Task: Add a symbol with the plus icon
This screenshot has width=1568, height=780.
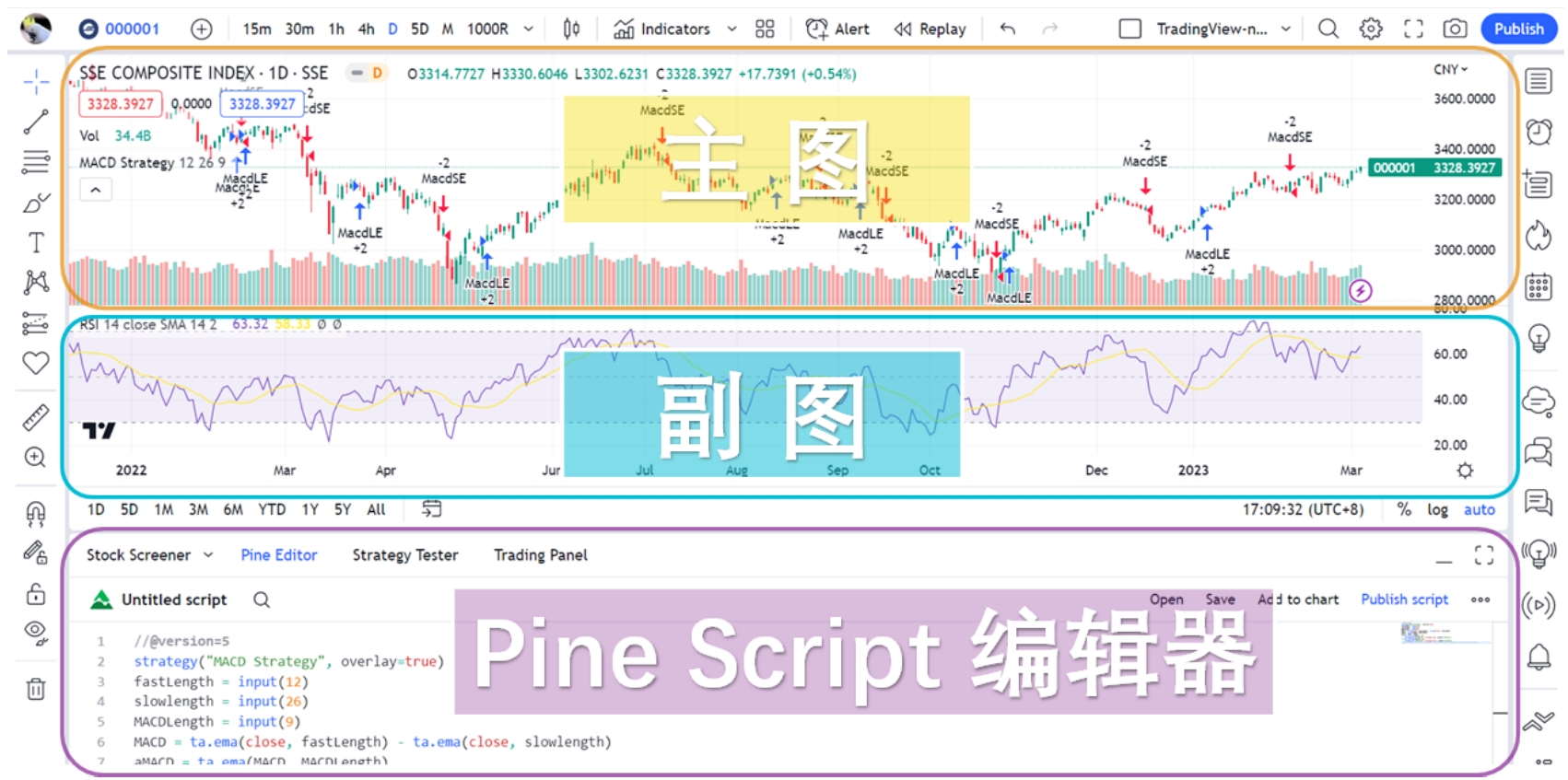Action: pos(201,29)
